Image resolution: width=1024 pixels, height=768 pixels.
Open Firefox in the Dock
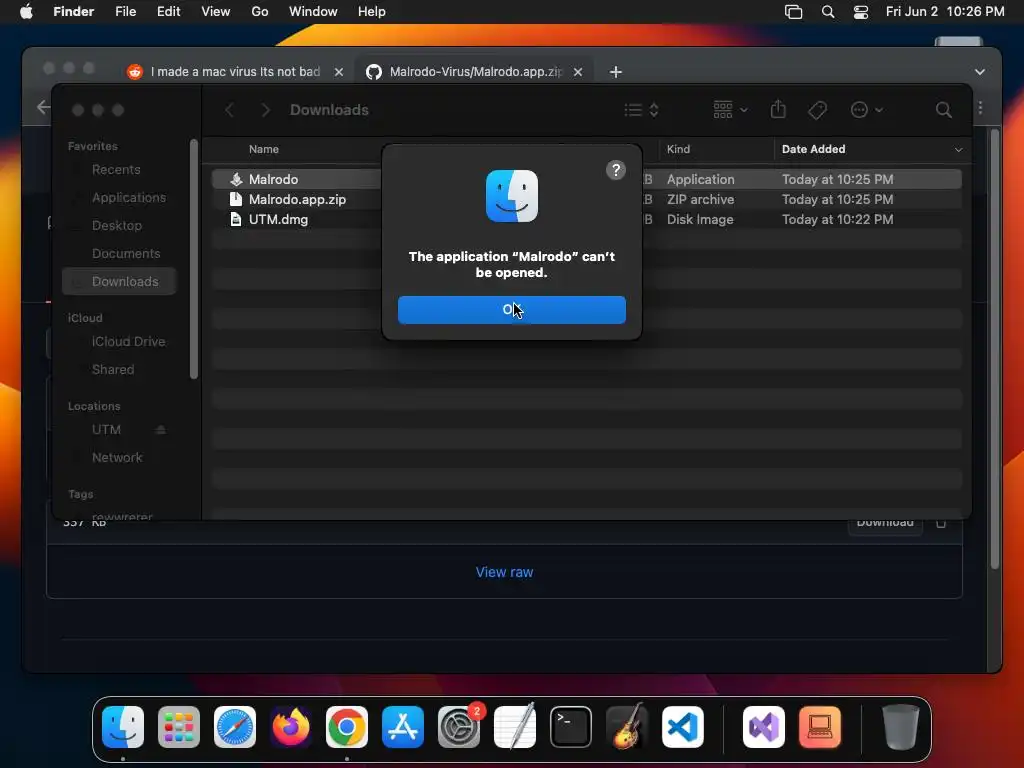click(x=291, y=727)
